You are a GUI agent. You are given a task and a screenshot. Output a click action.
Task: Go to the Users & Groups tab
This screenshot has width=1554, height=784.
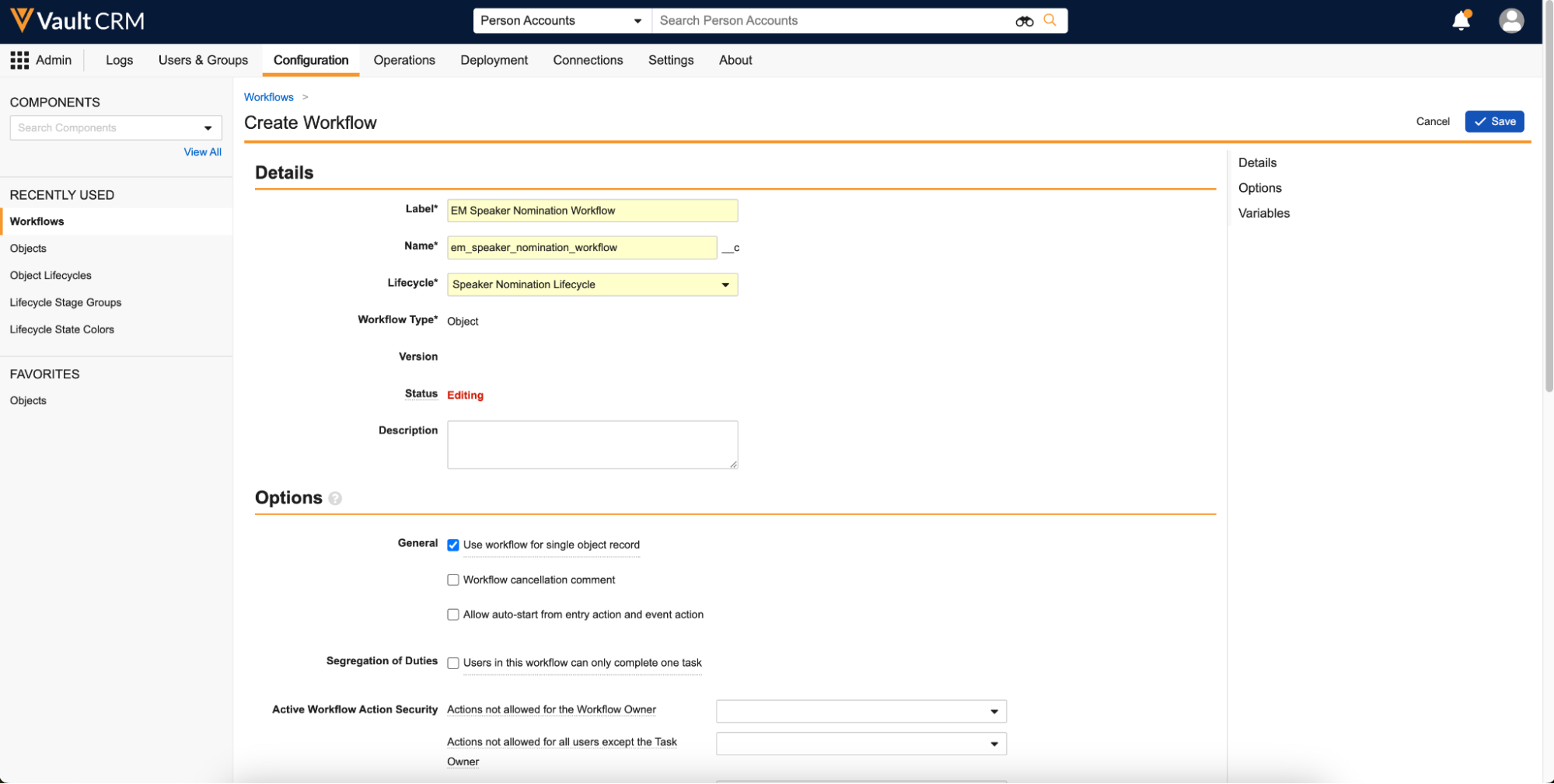[203, 61]
